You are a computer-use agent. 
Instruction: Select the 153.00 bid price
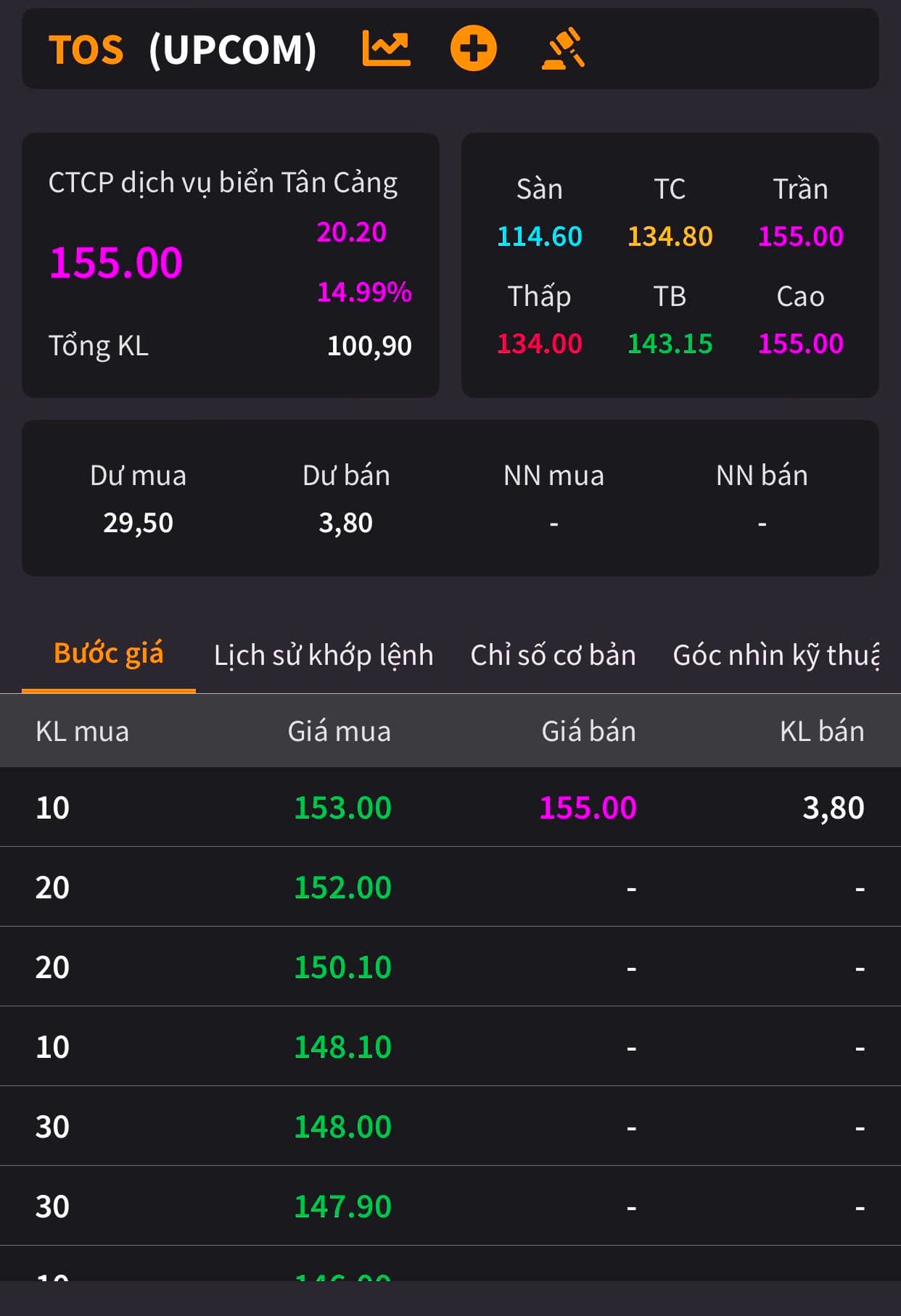[342, 808]
